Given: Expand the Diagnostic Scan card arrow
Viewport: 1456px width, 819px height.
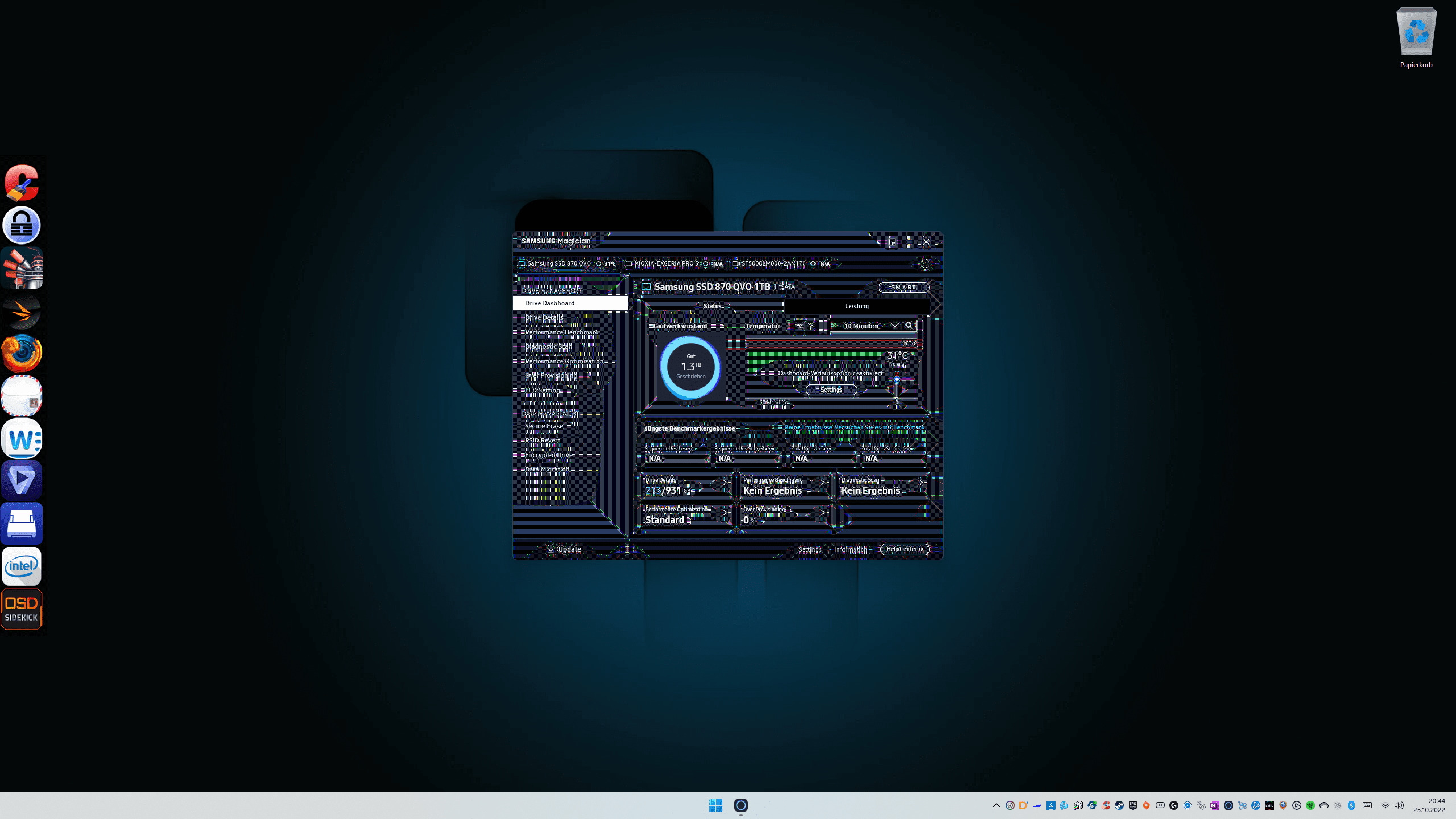Looking at the screenshot, I should (921, 482).
